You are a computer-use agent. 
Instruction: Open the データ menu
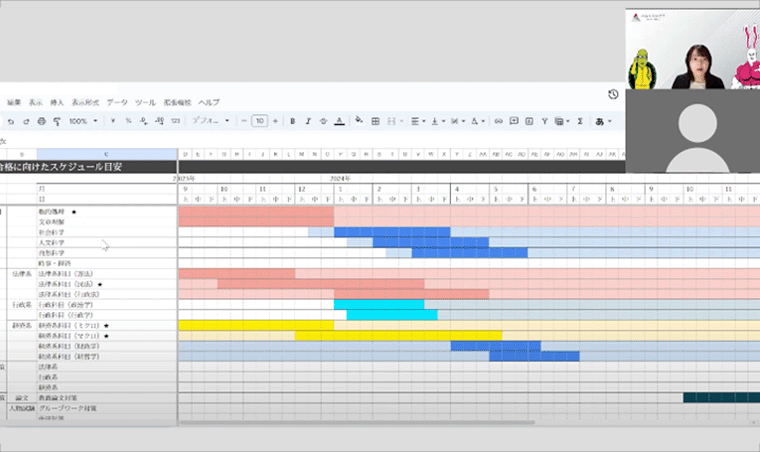pos(117,102)
